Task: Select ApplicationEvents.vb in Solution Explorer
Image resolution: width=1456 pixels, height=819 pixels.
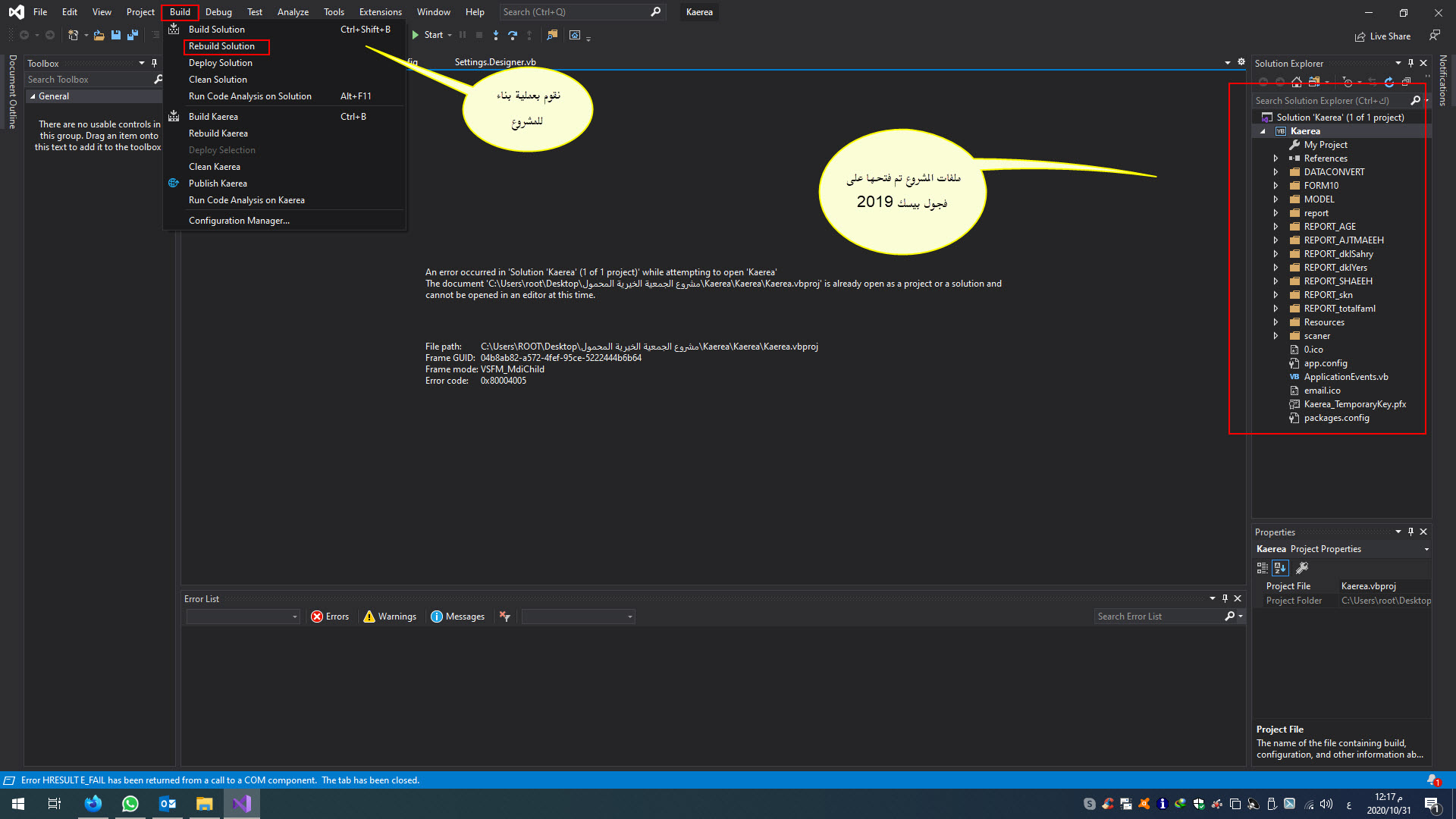Action: click(x=1346, y=377)
